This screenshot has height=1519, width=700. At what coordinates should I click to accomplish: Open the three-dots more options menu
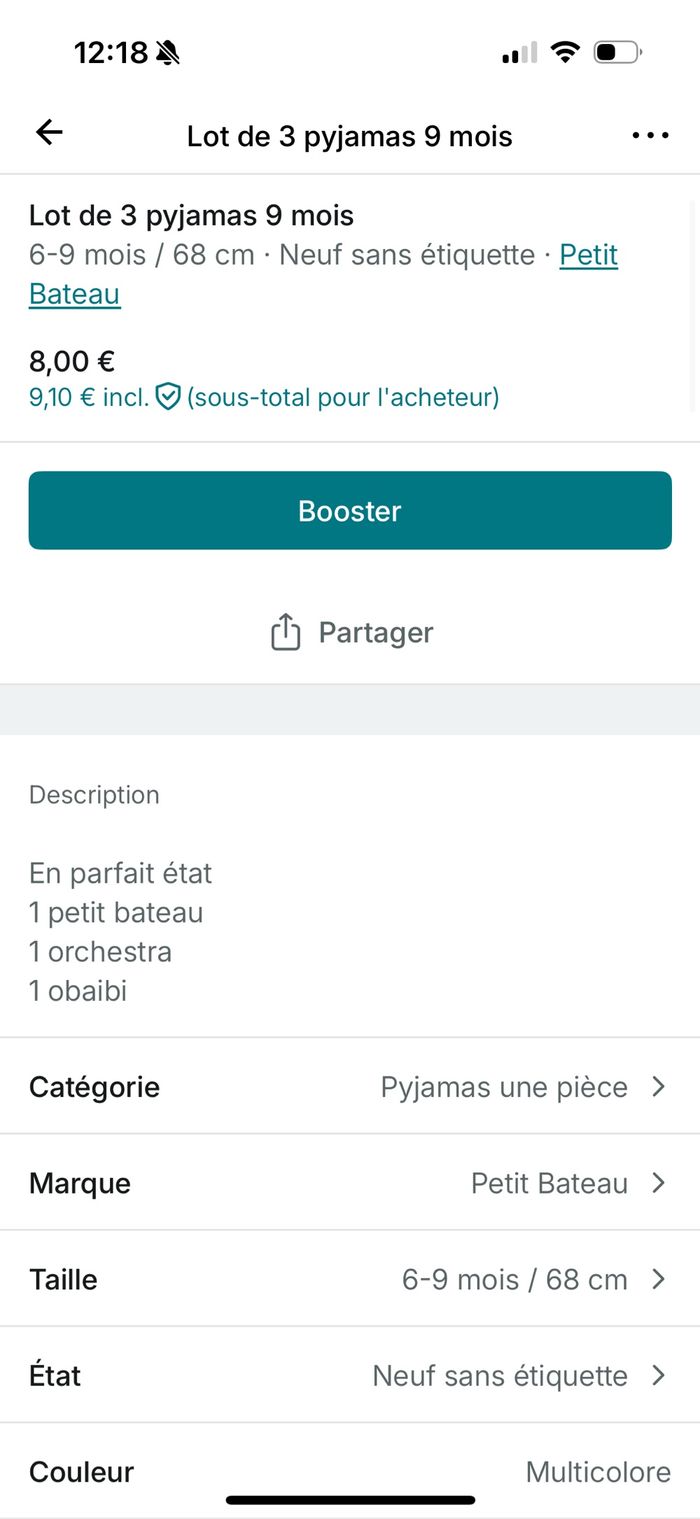(x=650, y=135)
